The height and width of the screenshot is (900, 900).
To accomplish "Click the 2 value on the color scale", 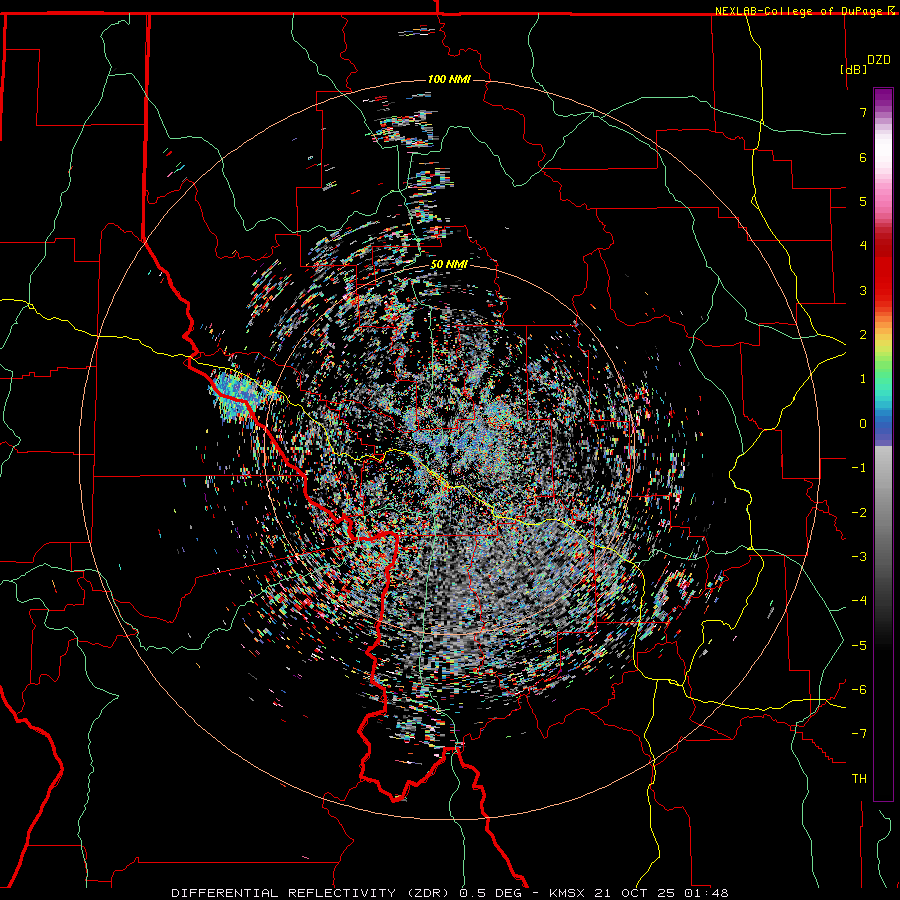I will click(863, 335).
